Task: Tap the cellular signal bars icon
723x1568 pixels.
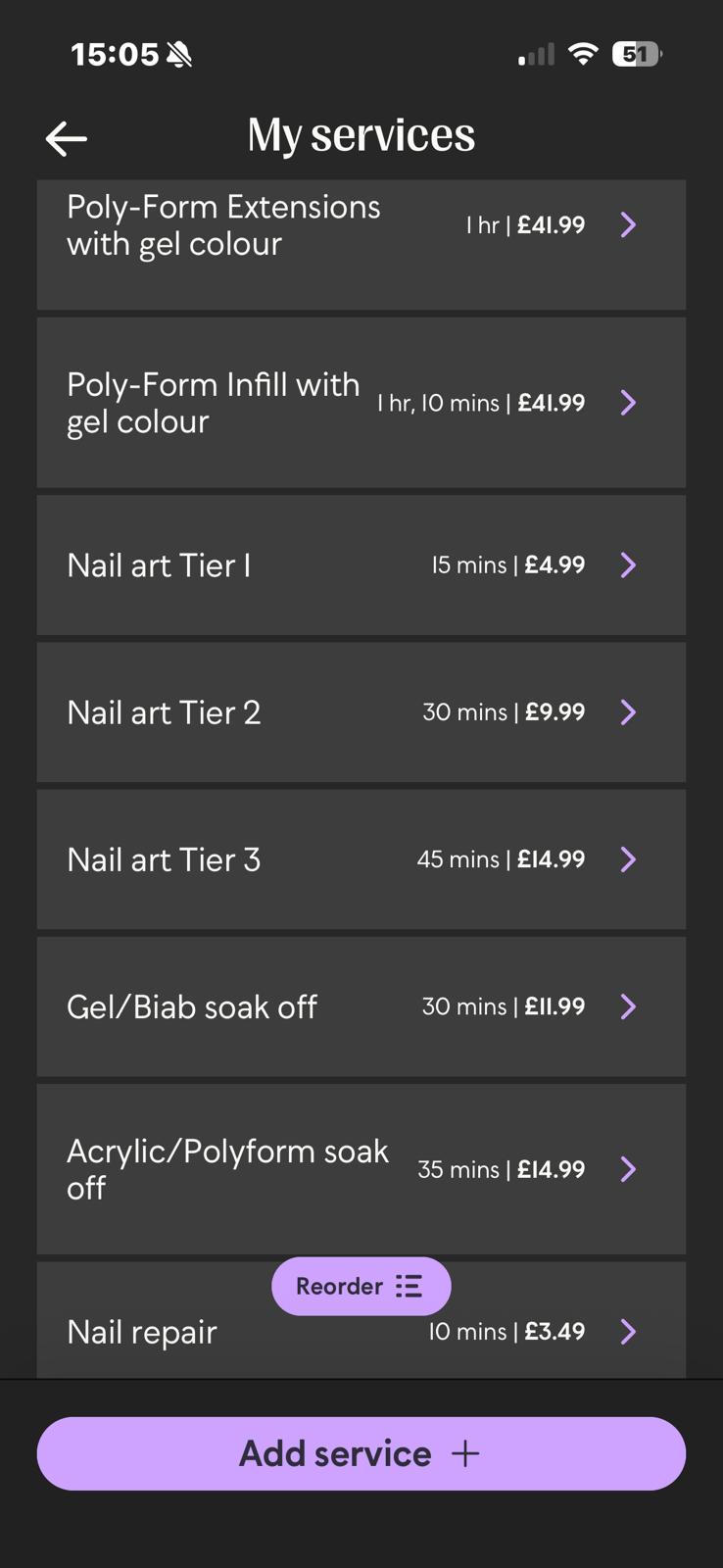Action: (x=536, y=55)
